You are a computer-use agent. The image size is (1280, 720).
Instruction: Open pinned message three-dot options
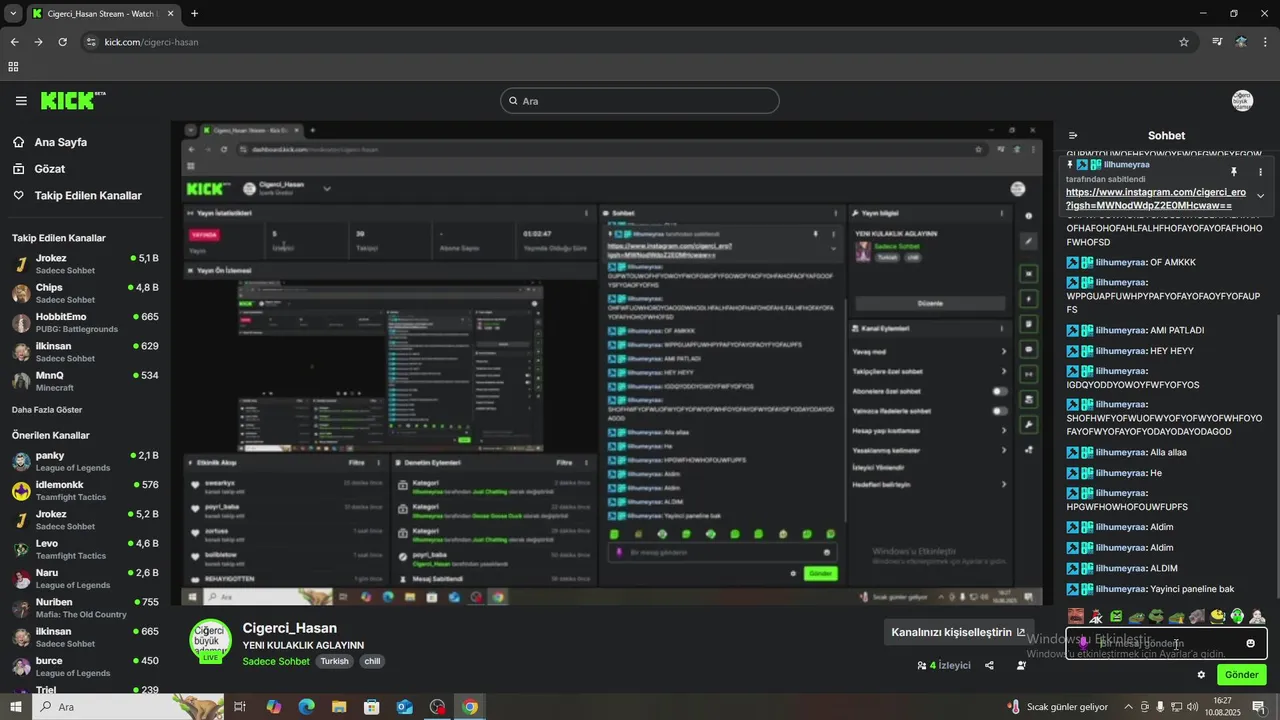(x=1260, y=172)
